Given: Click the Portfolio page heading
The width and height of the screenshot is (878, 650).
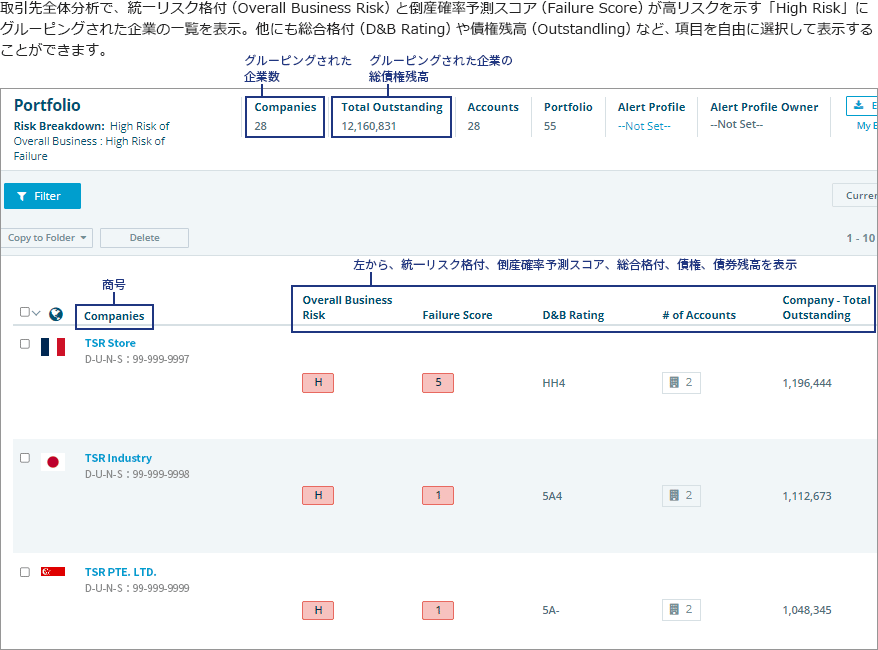Looking at the screenshot, I should coord(47,105).
